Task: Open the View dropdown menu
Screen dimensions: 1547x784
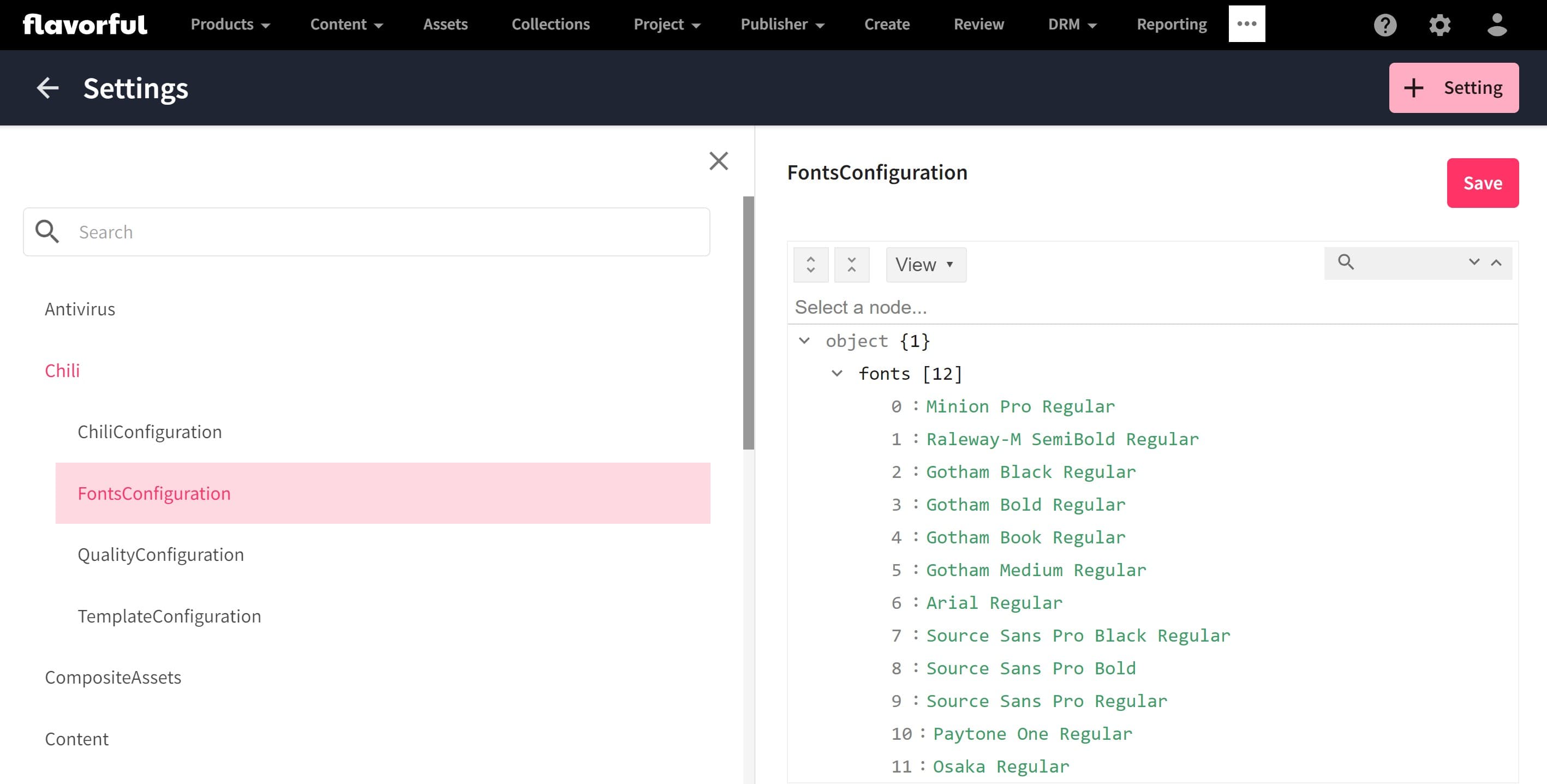Action: (x=923, y=264)
